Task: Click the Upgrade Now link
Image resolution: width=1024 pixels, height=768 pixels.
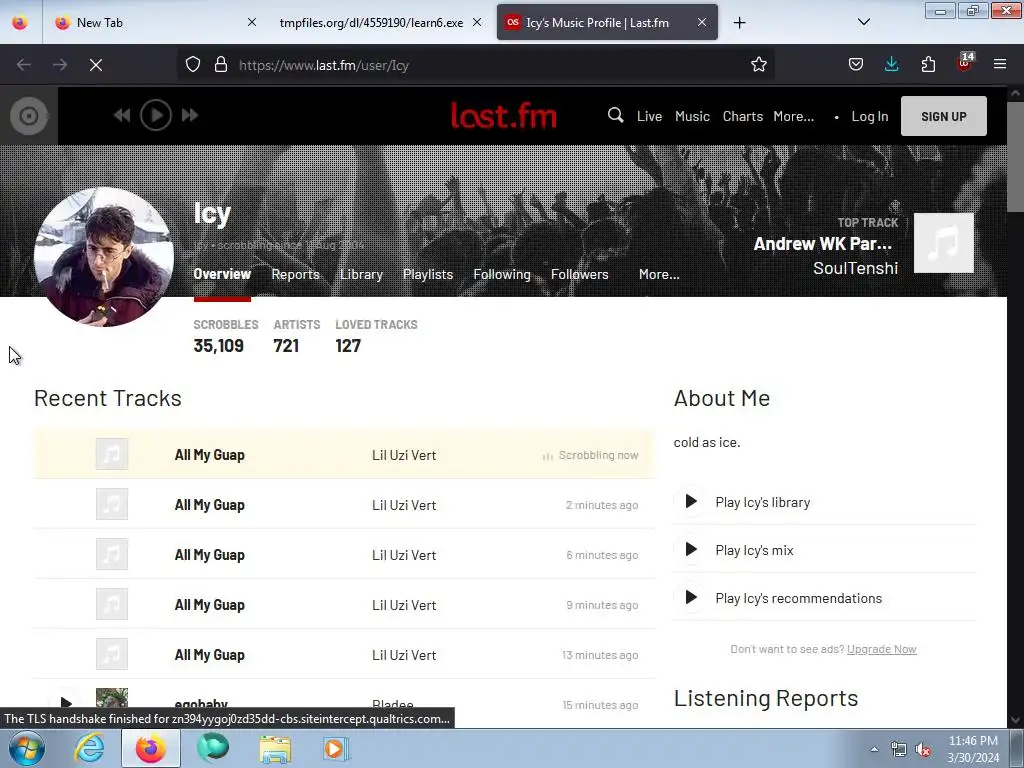Action: point(881,649)
